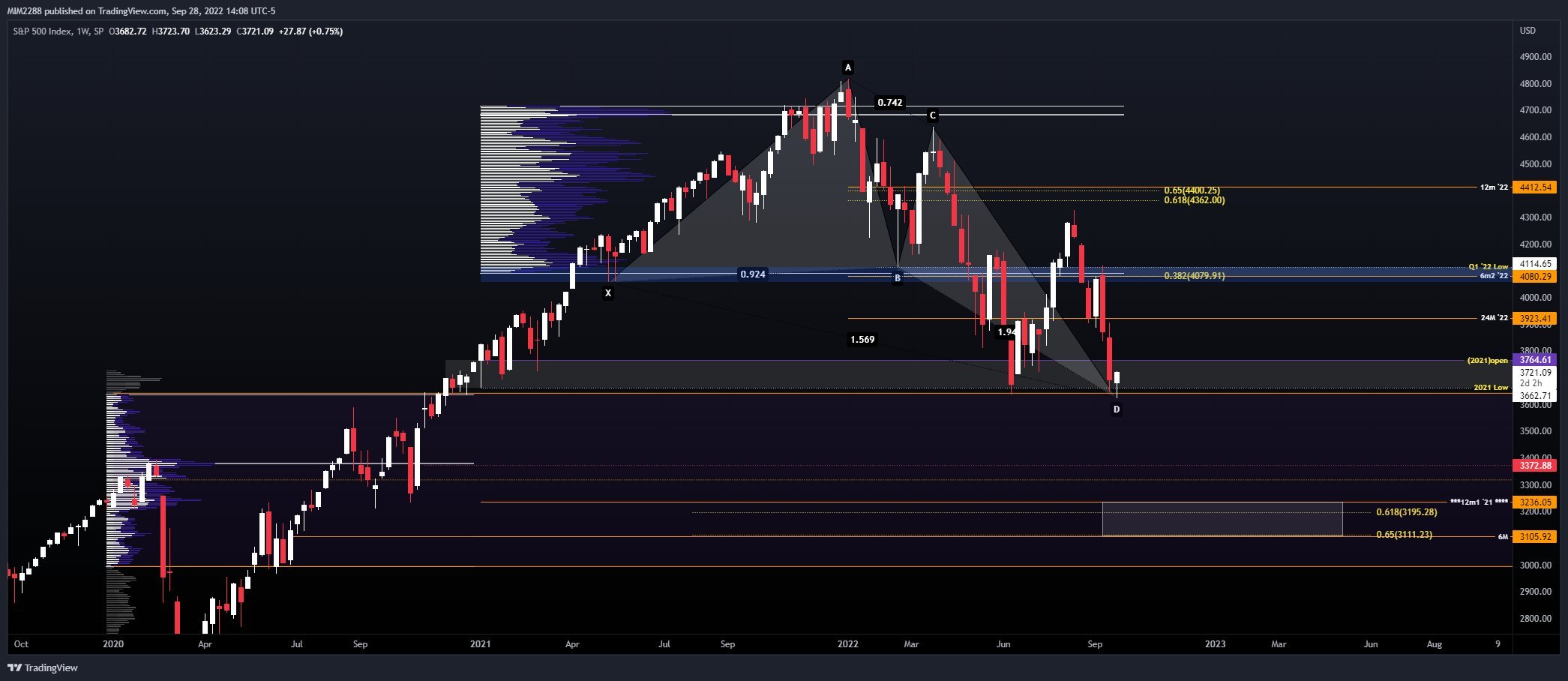Select harmonic pattern point D label

coord(1117,409)
